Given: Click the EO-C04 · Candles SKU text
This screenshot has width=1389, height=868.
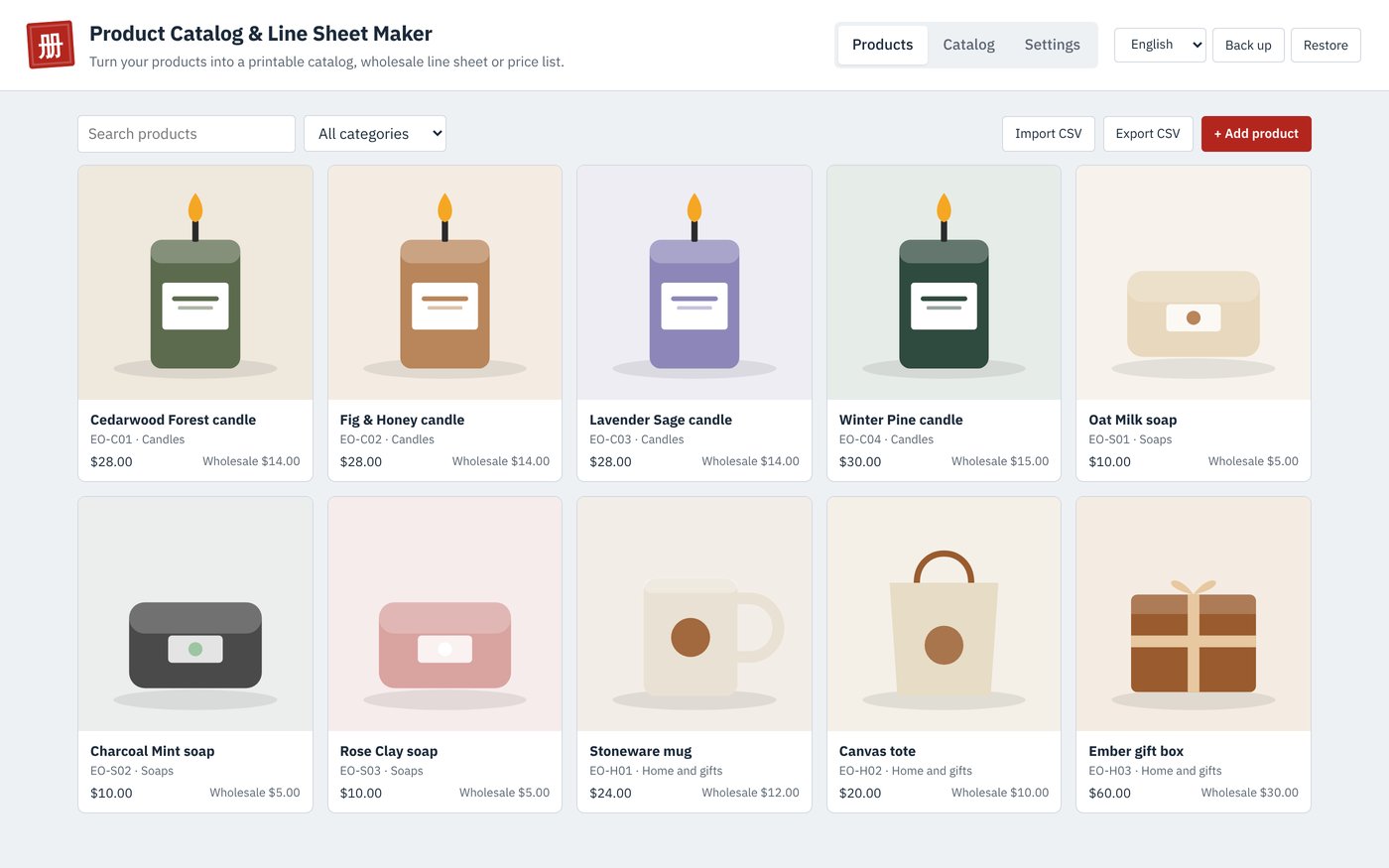Looking at the screenshot, I should pyautogui.click(x=886, y=439).
